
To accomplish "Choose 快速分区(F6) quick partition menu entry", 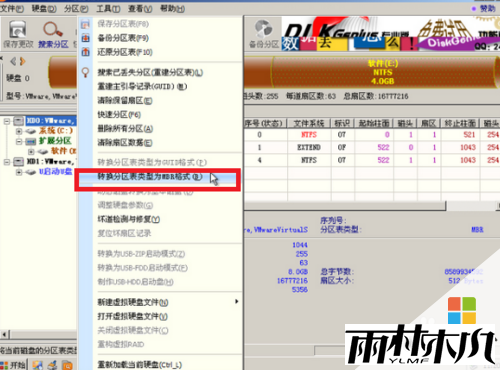I will point(119,115).
